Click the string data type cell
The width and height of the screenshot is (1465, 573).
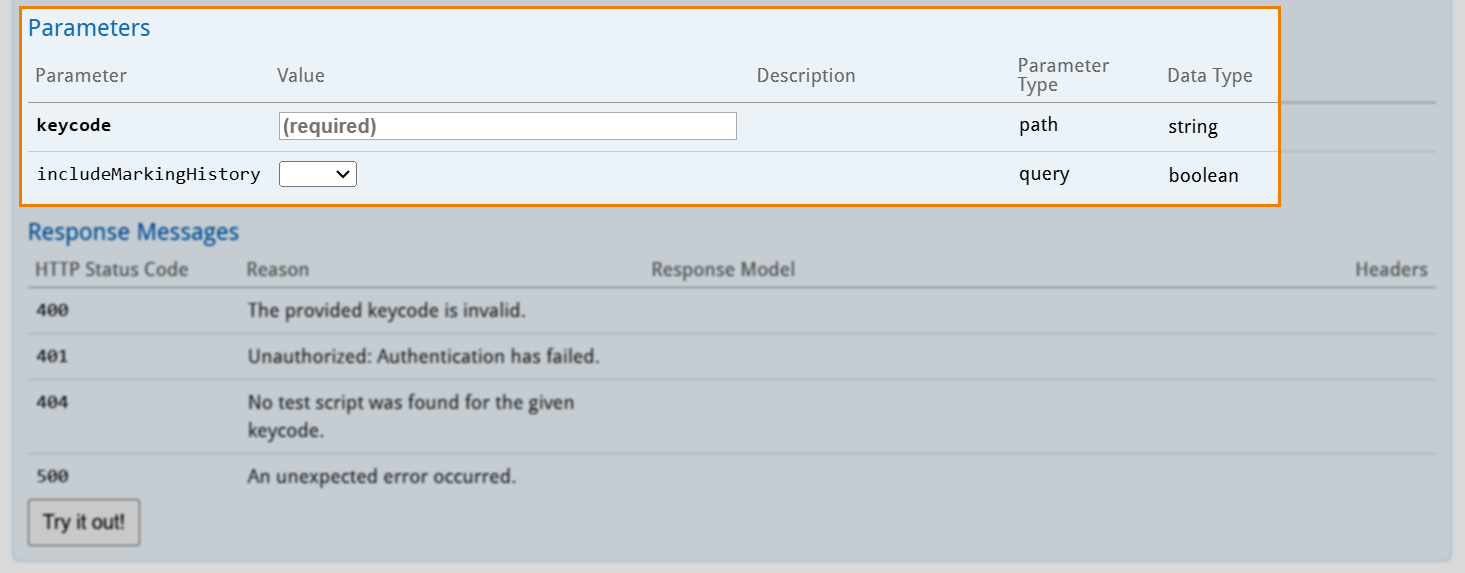(1192, 127)
